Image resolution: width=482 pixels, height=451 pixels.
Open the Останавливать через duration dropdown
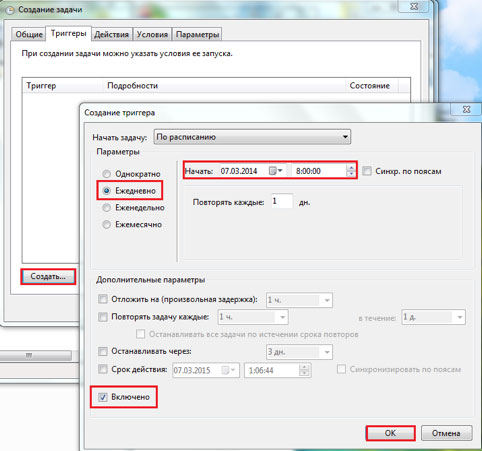point(299,352)
